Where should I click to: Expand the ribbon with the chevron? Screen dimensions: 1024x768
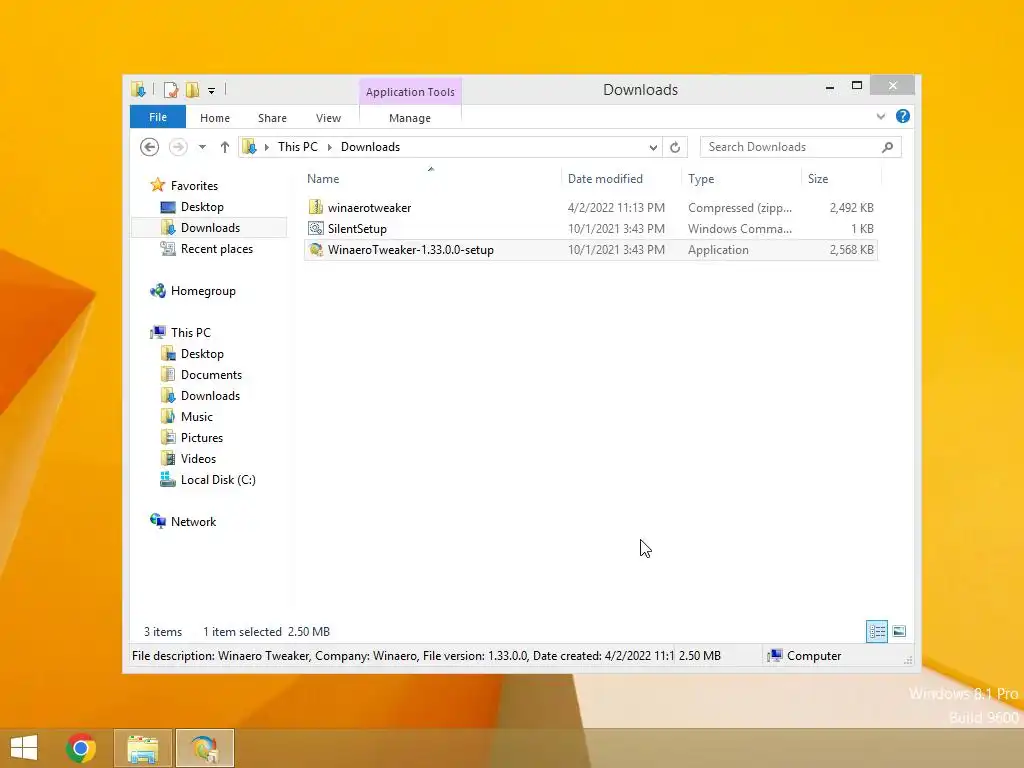[x=880, y=116]
